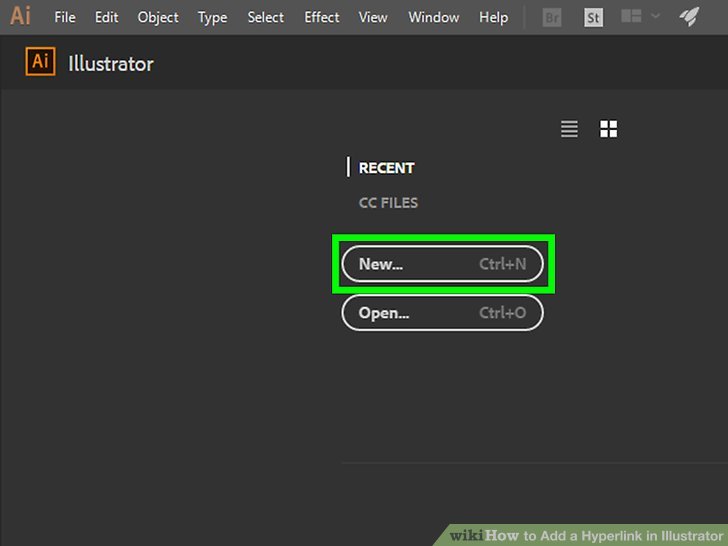728x546 pixels.
Task: Select the RECENT tab
Action: click(386, 168)
